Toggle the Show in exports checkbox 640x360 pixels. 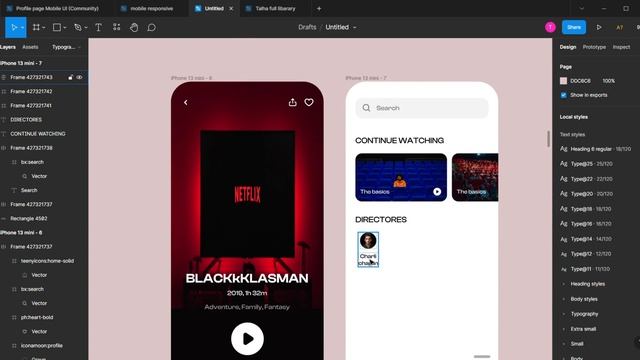click(x=564, y=95)
